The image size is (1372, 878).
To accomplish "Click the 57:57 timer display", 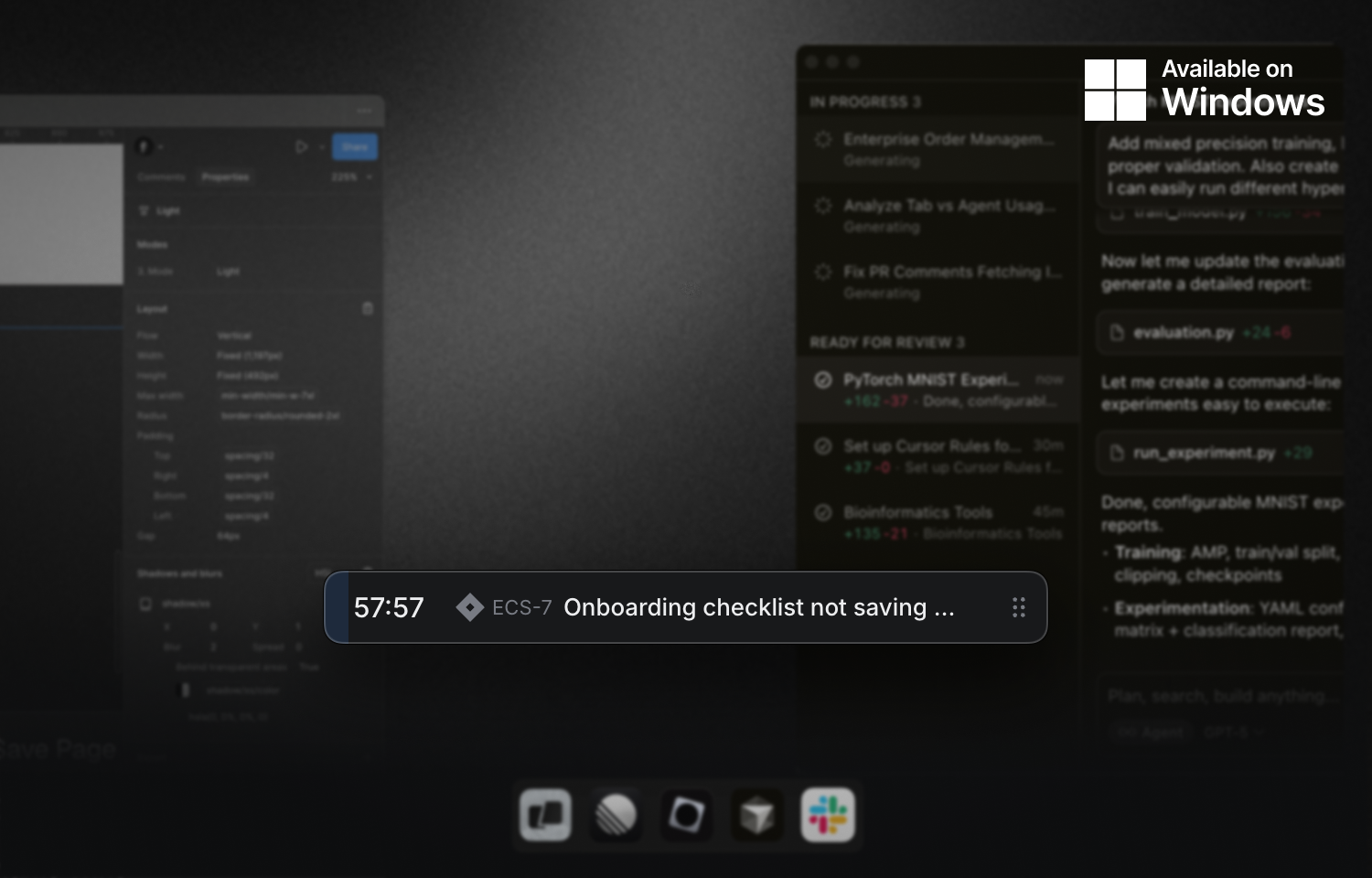I will coord(389,607).
